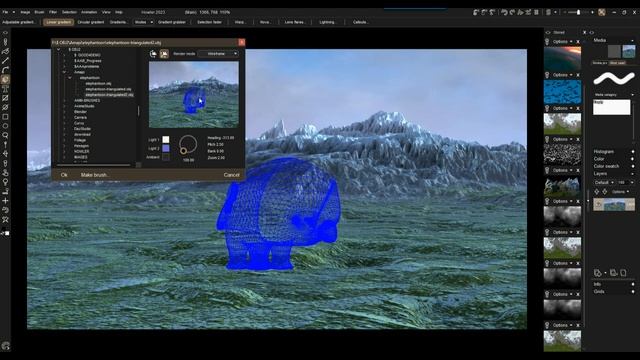This screenshot has height=360, width=640.
Task: Click the redo arrow icon
Action: coord(512,12)
